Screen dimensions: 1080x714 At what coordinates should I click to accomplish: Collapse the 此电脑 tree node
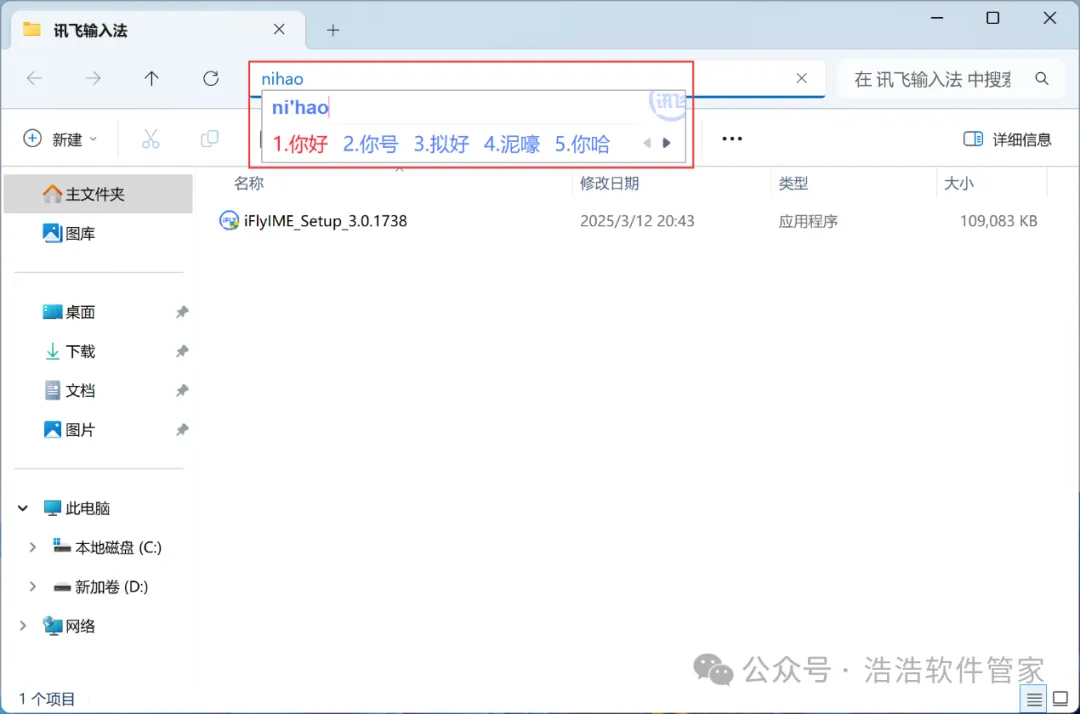[x=23, y=508]
